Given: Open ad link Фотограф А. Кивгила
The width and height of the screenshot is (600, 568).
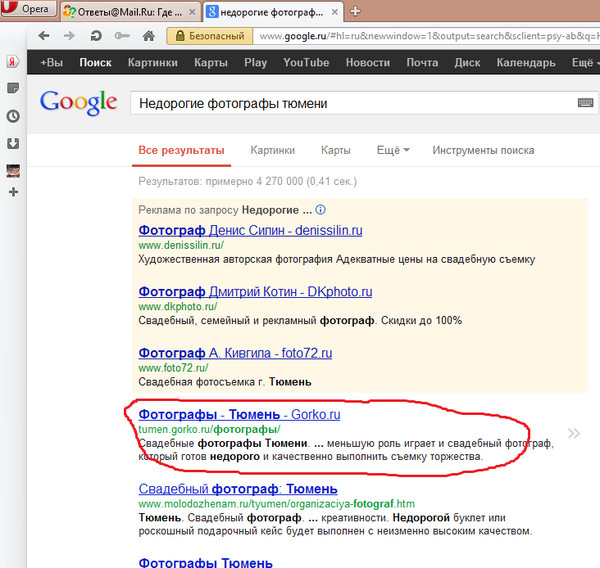Looking at the screenshot, I should [x=235, y=353].
